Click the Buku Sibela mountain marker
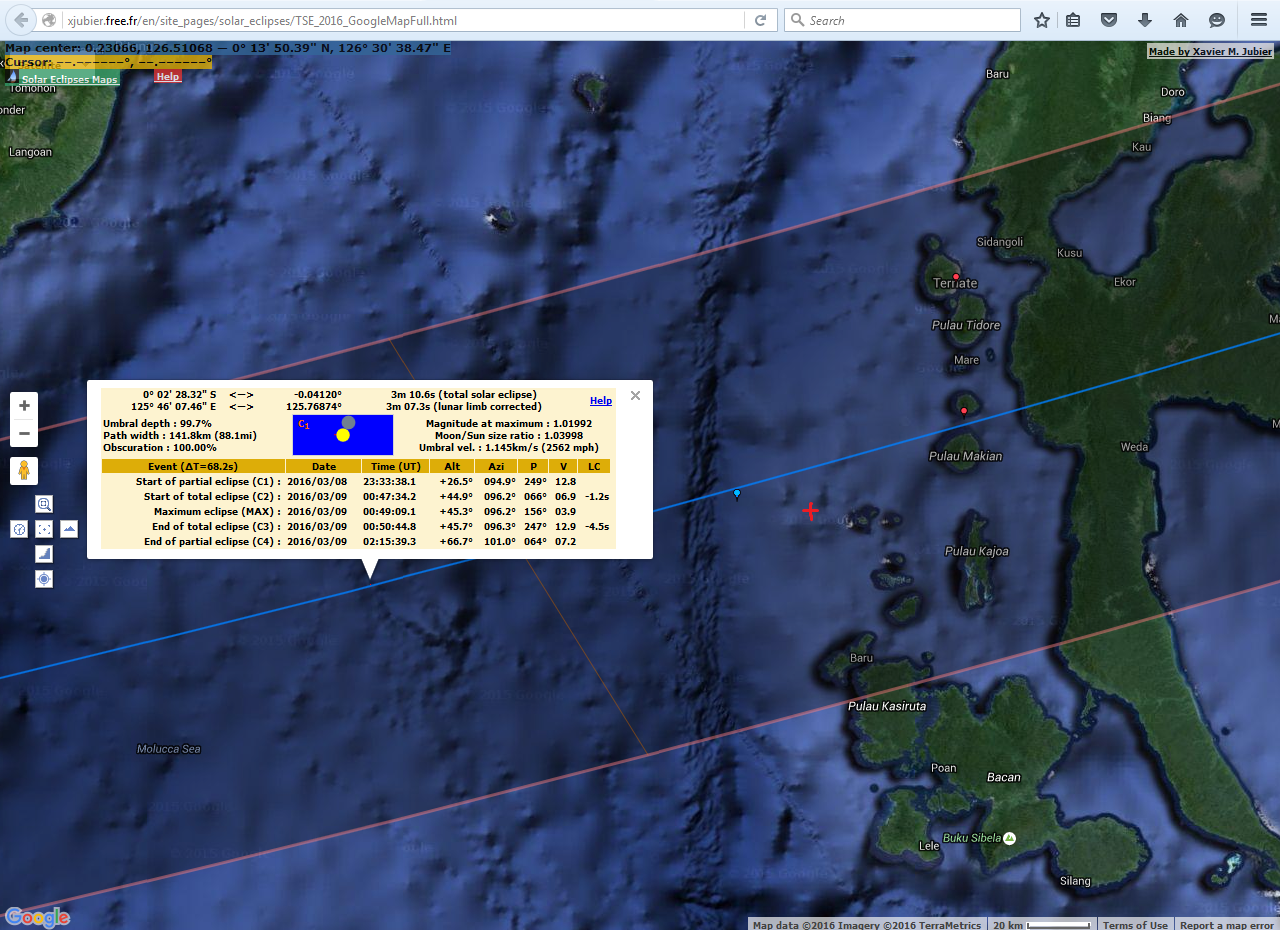The width and height of the screenshot is (1280, 930). (1009, 838)
